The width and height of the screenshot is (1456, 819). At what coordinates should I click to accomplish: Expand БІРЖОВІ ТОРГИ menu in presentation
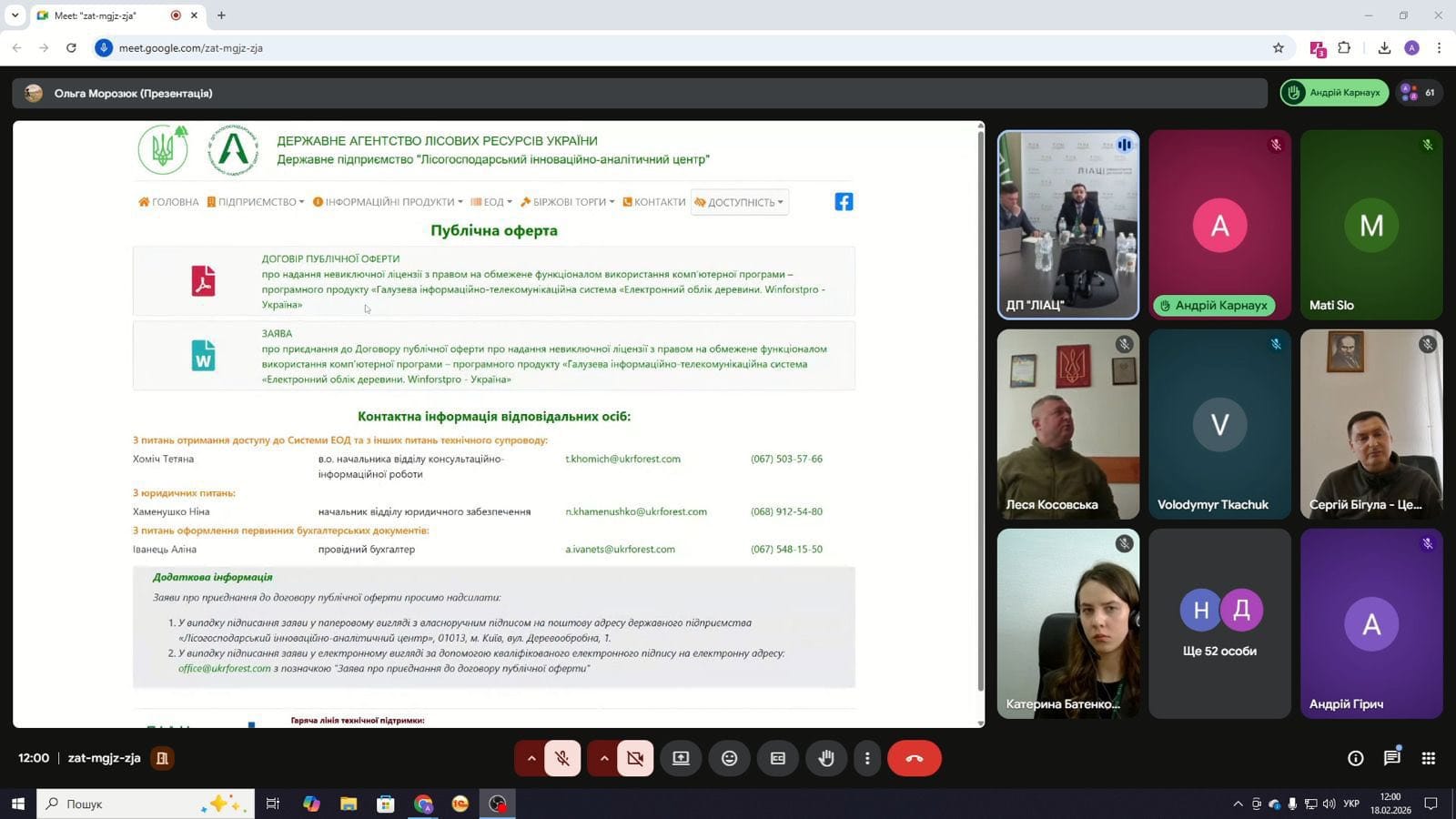point(568,202)
